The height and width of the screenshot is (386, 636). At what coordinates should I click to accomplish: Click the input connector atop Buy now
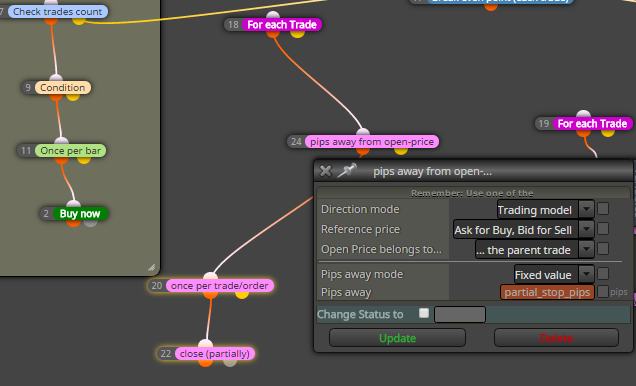coord(73,205)
